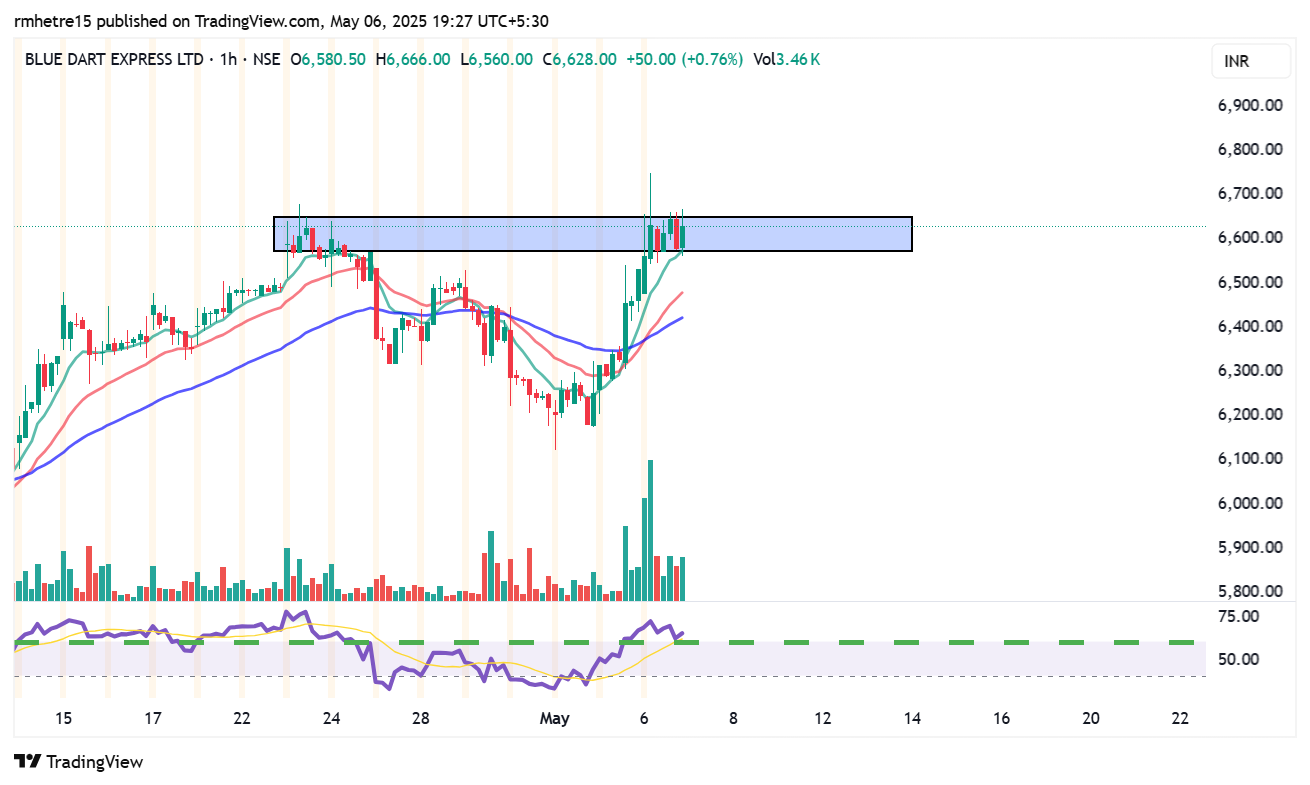
Task: Click the 17 date label on time axis
Action: pyautogui.click(x=152, y=718)
